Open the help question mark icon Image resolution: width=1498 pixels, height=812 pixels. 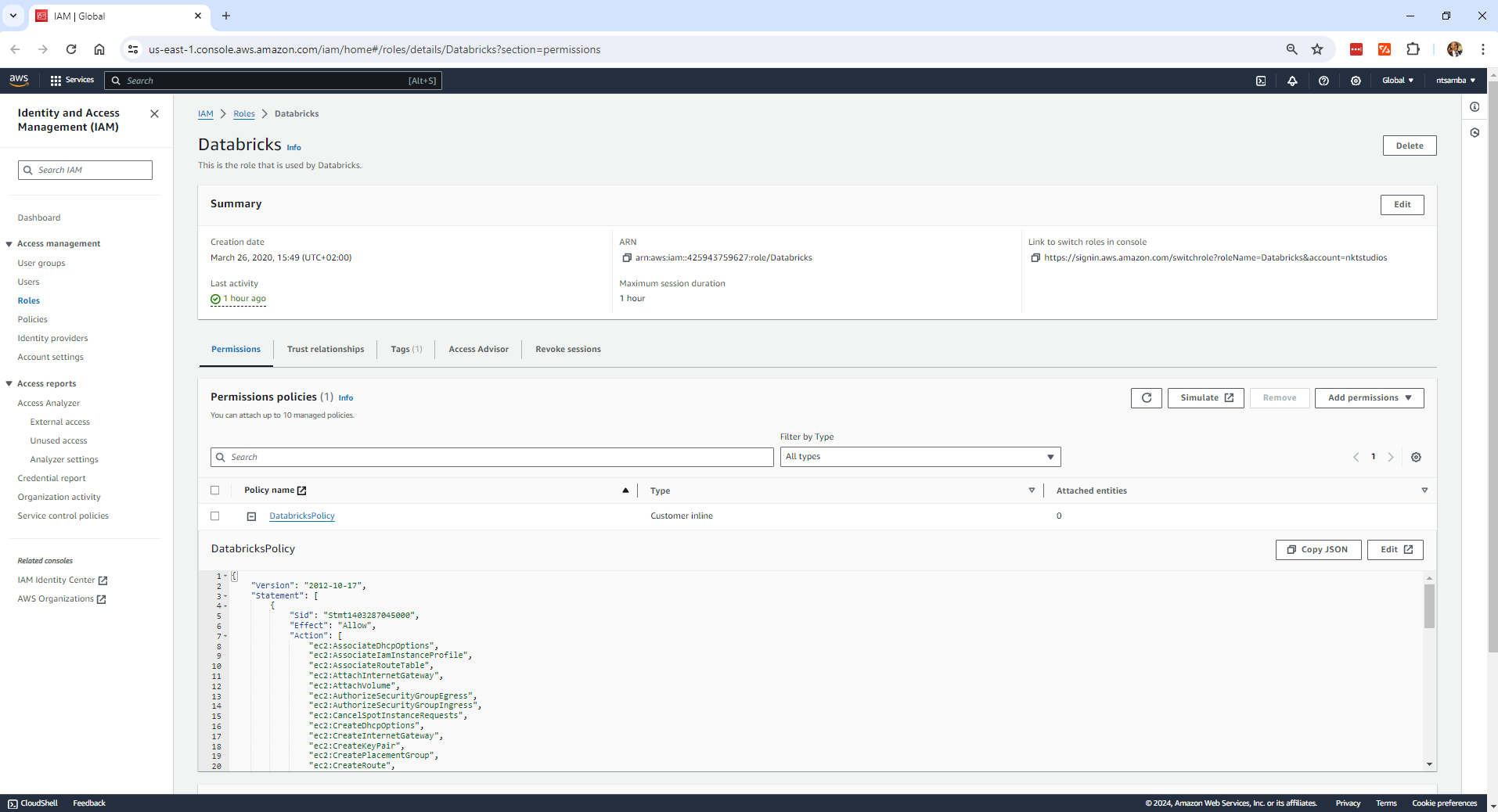pos(1323,81)
